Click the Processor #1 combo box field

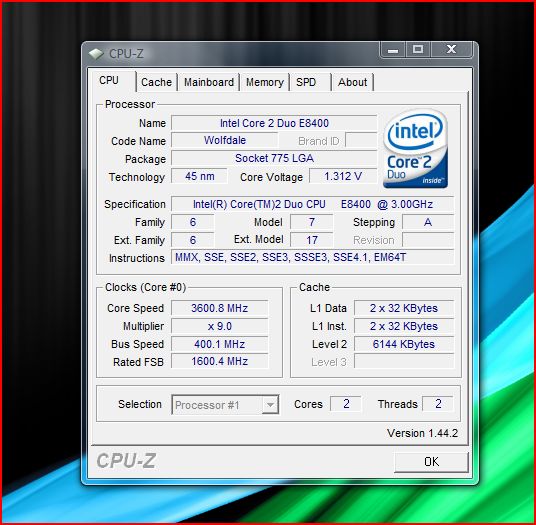click(x=225, y=405)
